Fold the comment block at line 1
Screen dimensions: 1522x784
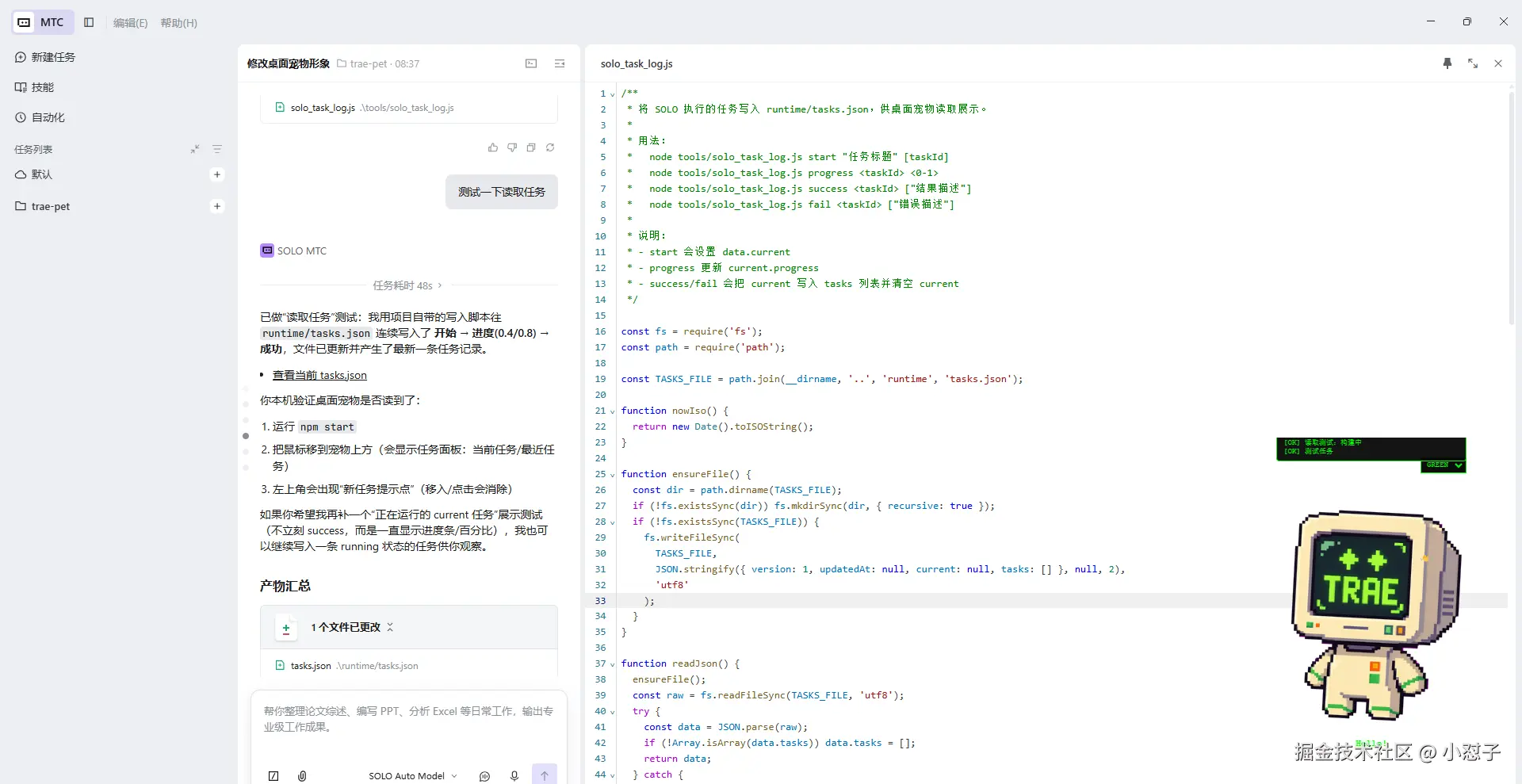pos(612,94)
